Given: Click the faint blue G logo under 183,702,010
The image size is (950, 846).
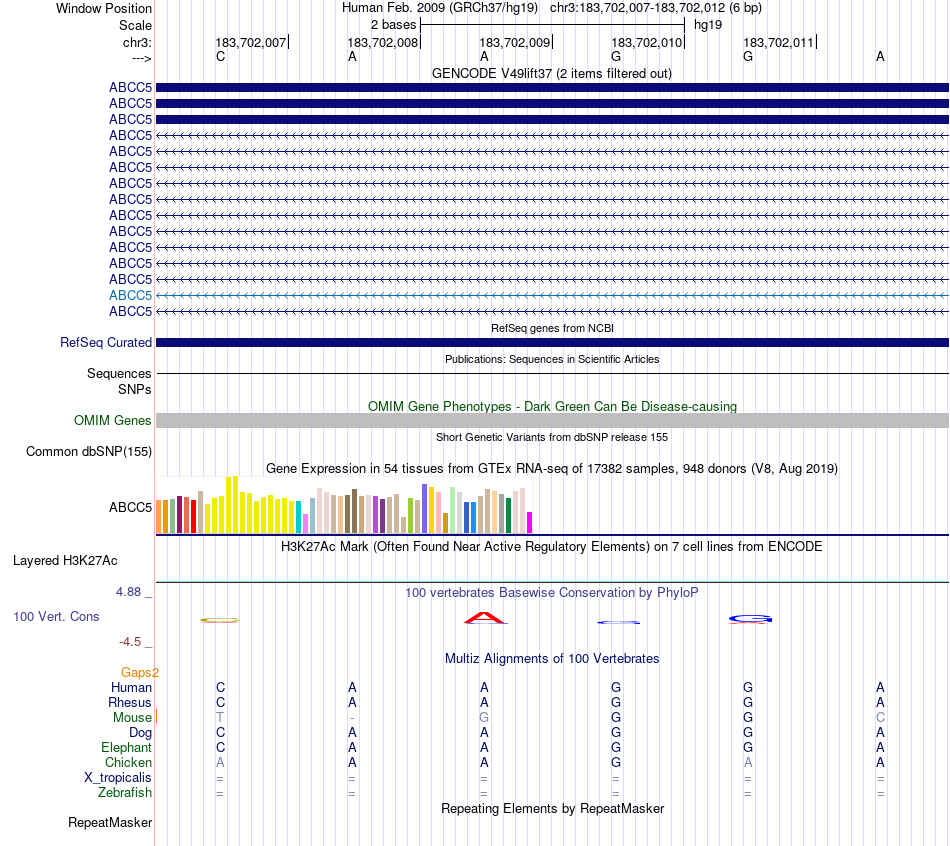Looking at the screenshot, I should point(618,622).
